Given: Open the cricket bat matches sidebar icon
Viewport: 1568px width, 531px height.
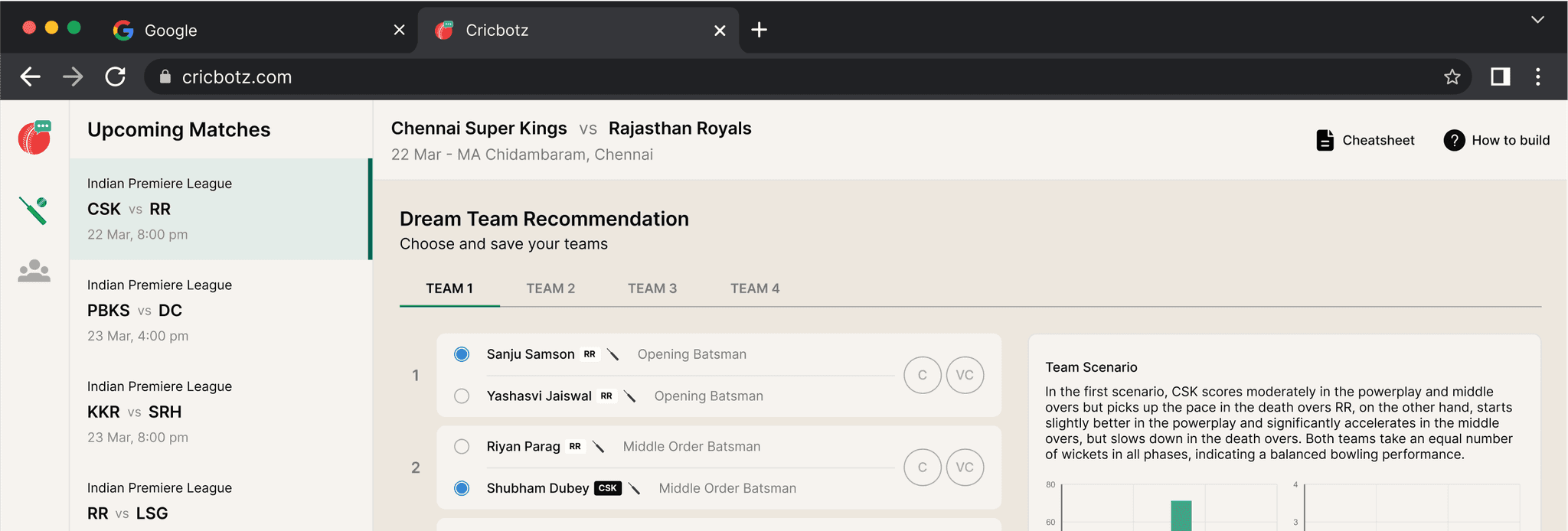Looking at the screenshot, I should click(x=34, y=210).
